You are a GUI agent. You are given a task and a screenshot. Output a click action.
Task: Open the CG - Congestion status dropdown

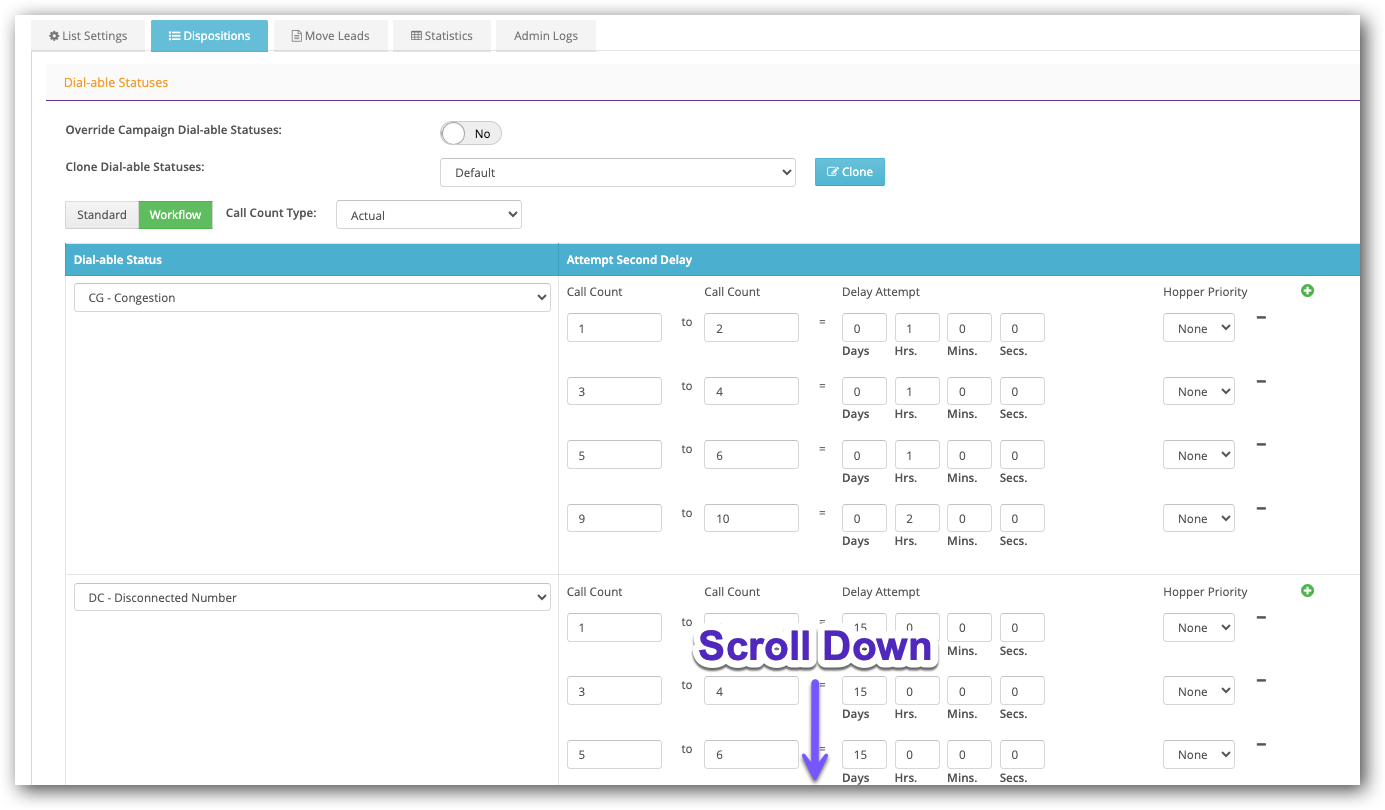click(x=312, y=298)
